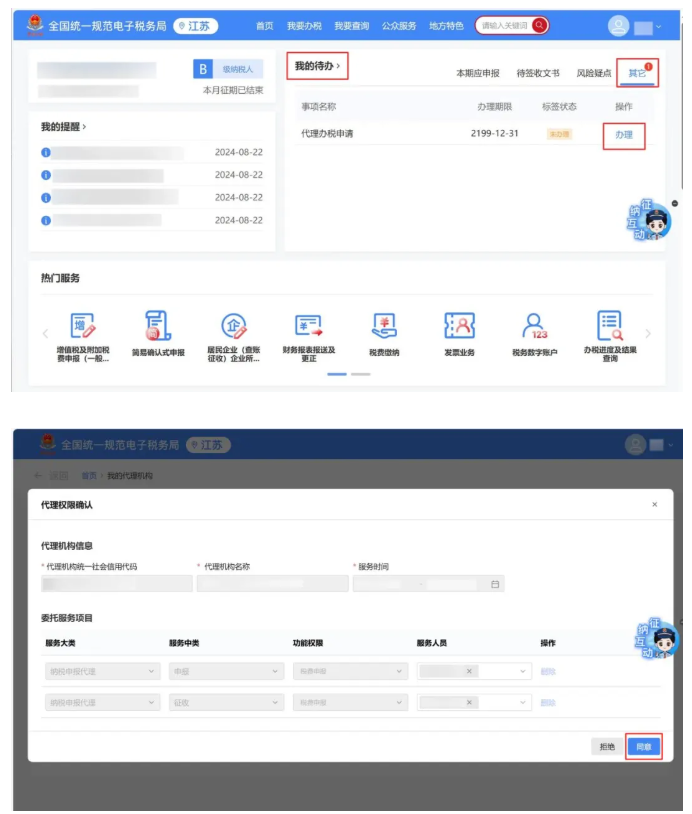This screenshot has width=692, height=814.
Task: Switch to the 本期应申报 tab
Action: click(480, 74)
